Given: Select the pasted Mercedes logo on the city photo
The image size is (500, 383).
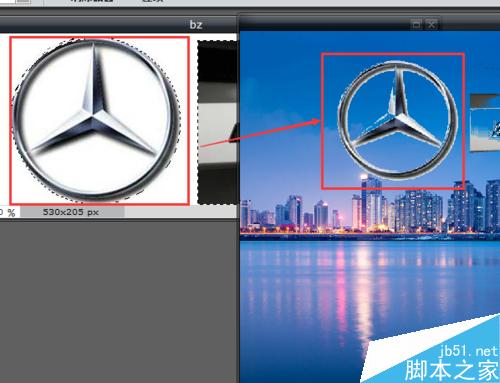Looking at the screenshot, I should [397, 119].
